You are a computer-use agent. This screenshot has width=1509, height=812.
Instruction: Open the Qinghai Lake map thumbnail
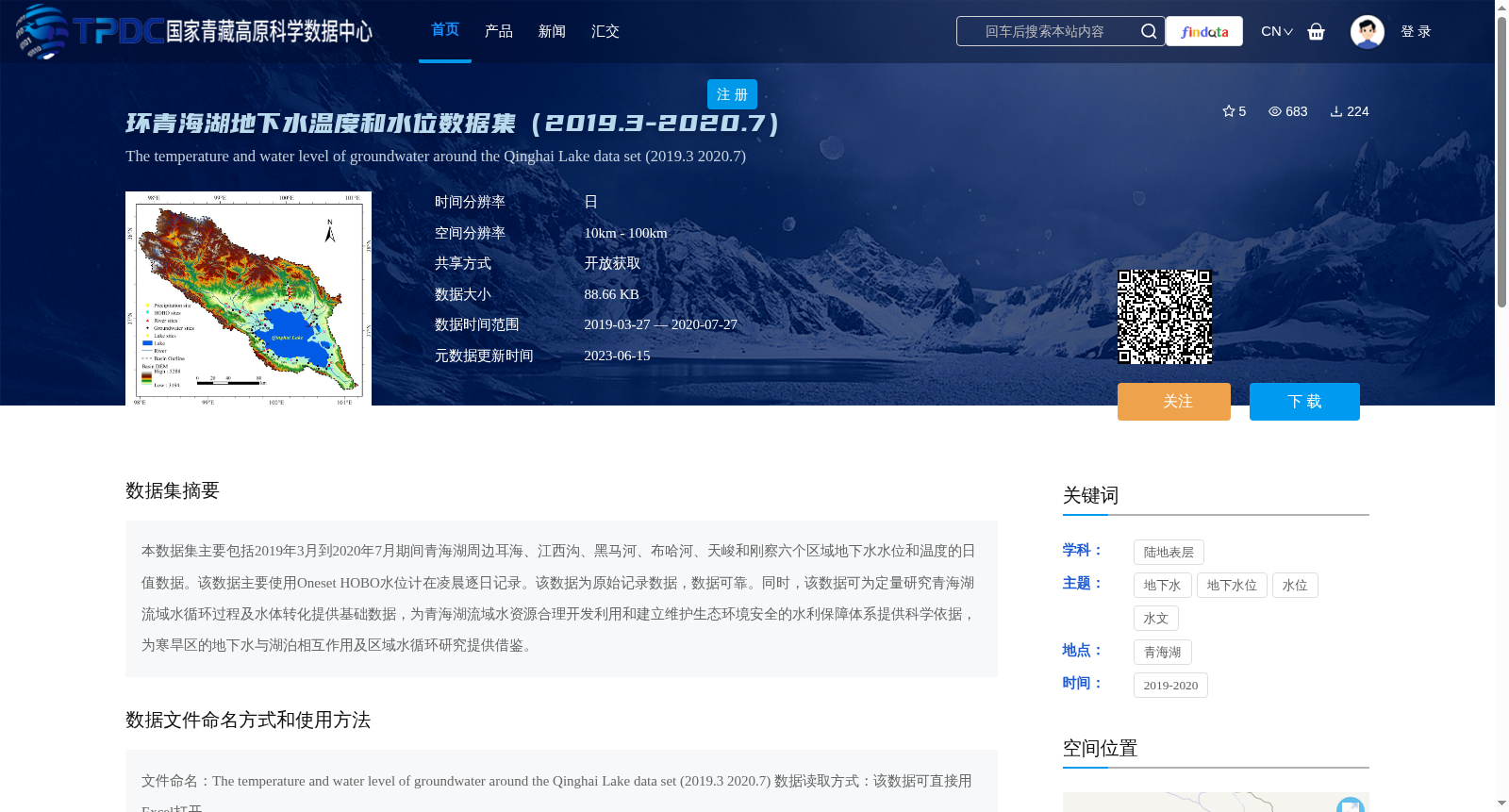point(248,299)
